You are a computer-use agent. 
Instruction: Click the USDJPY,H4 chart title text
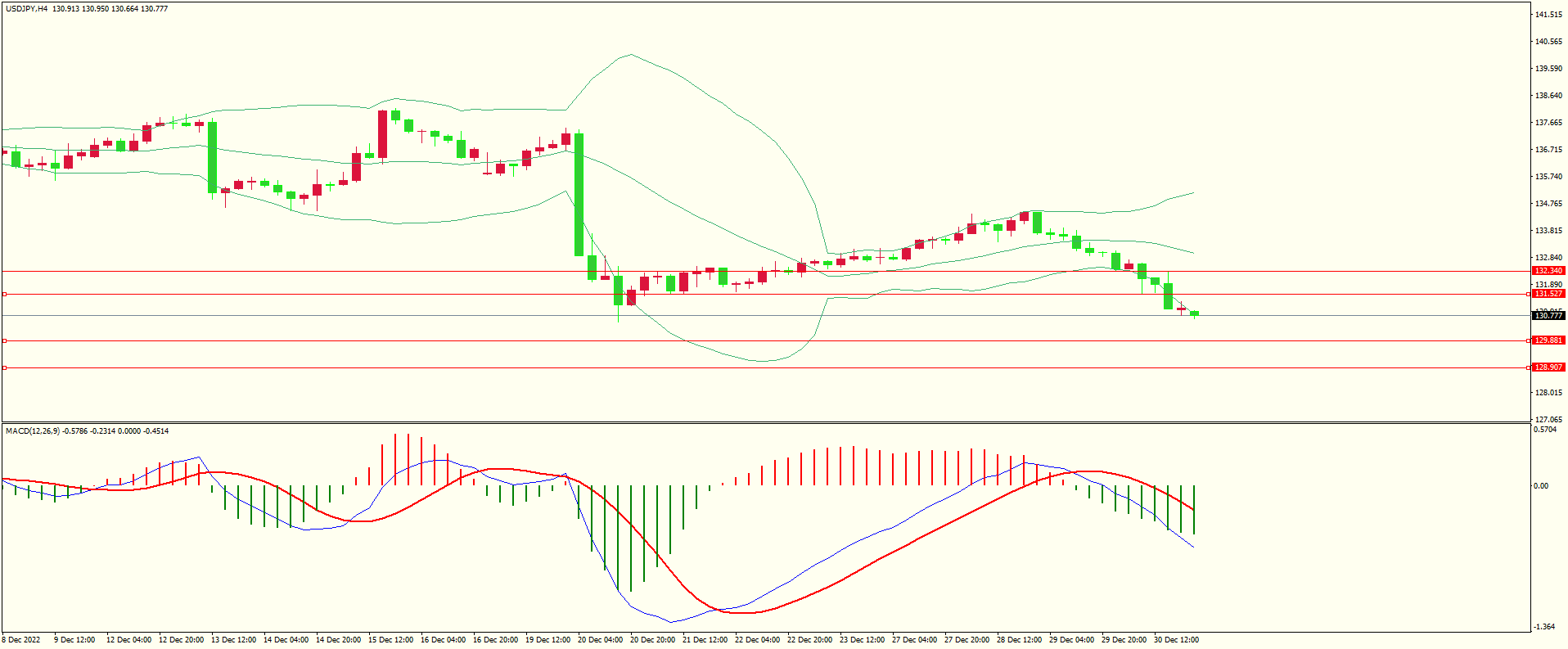pyautogui.click(x=26, y=9)
